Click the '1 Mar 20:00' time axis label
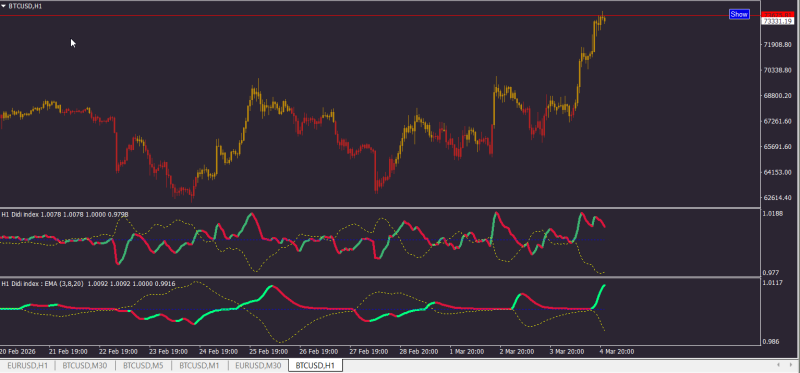 tap(467, 352)
